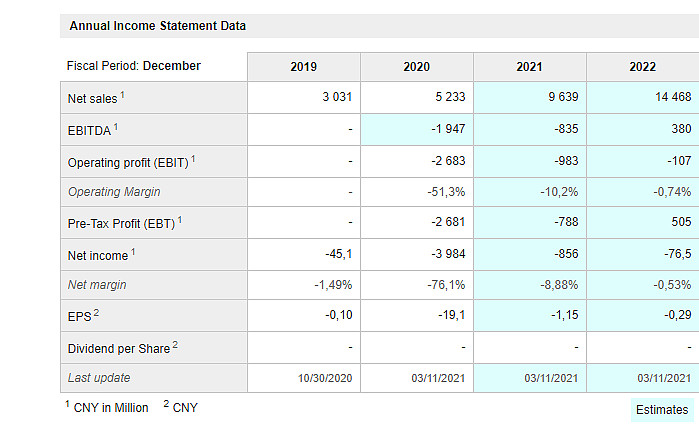Select the 2020 column header

416,67
